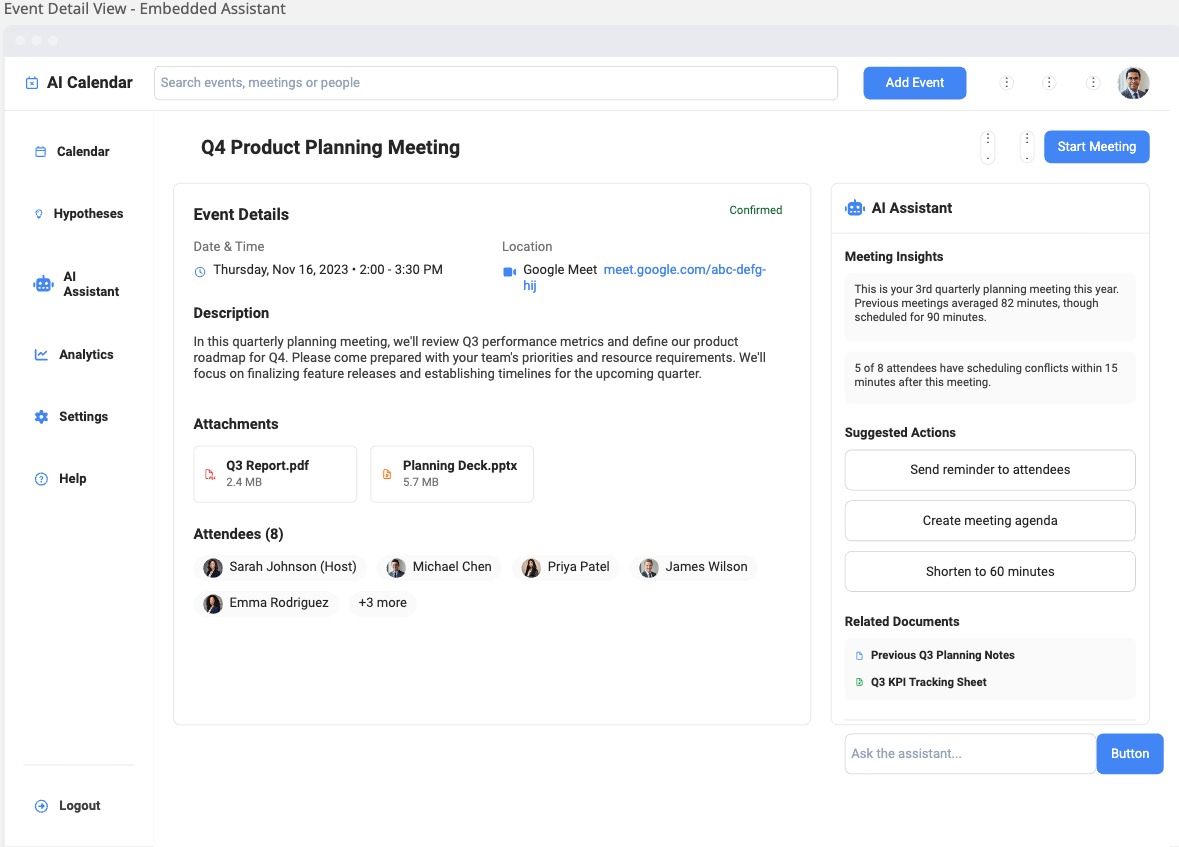Viewport: 1179px width, 847px height.
Task: Open Settings from the sidebar
Action: click(x=83, y=416)
